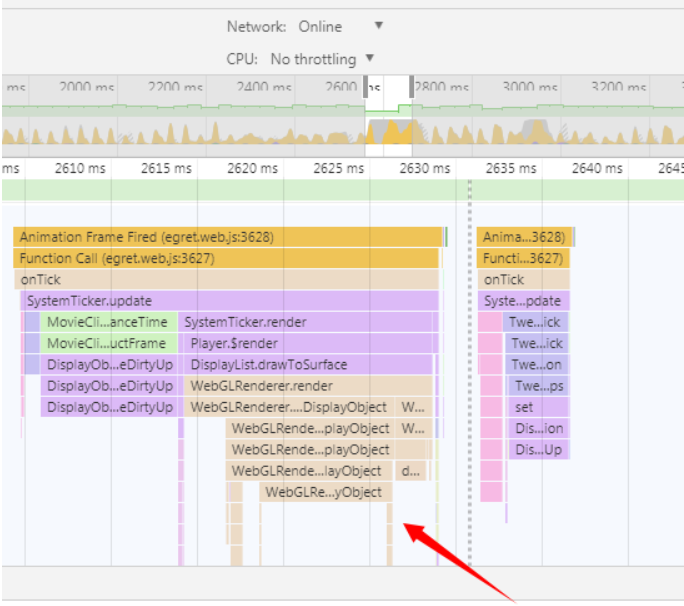
Task: Select the MovieCli...uctFrame green bar
Action: 109,343
